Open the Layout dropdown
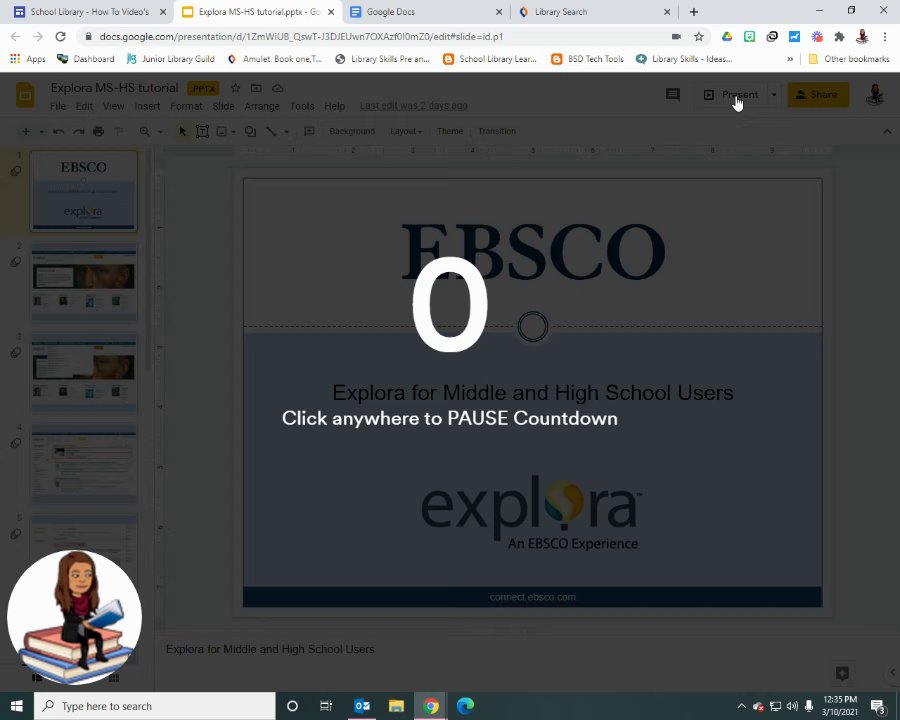 click(x=406, y=131)
